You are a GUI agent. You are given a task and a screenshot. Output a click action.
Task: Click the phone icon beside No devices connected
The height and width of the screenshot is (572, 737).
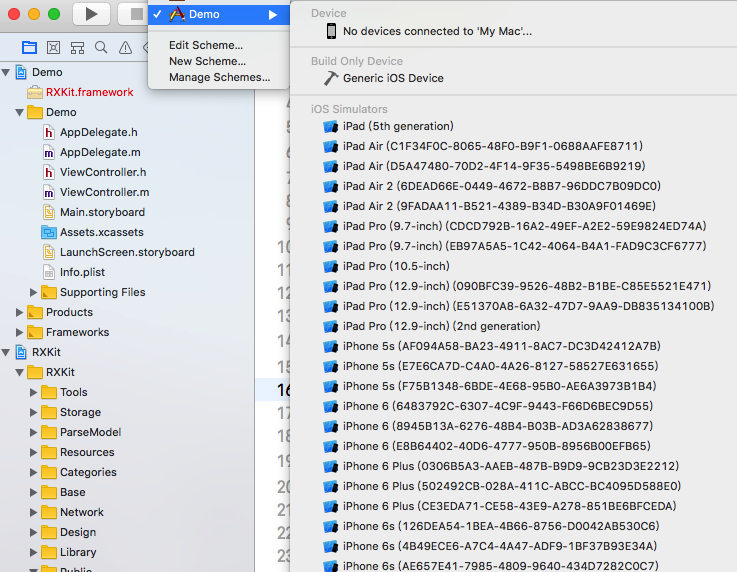[x=331, y=31]
